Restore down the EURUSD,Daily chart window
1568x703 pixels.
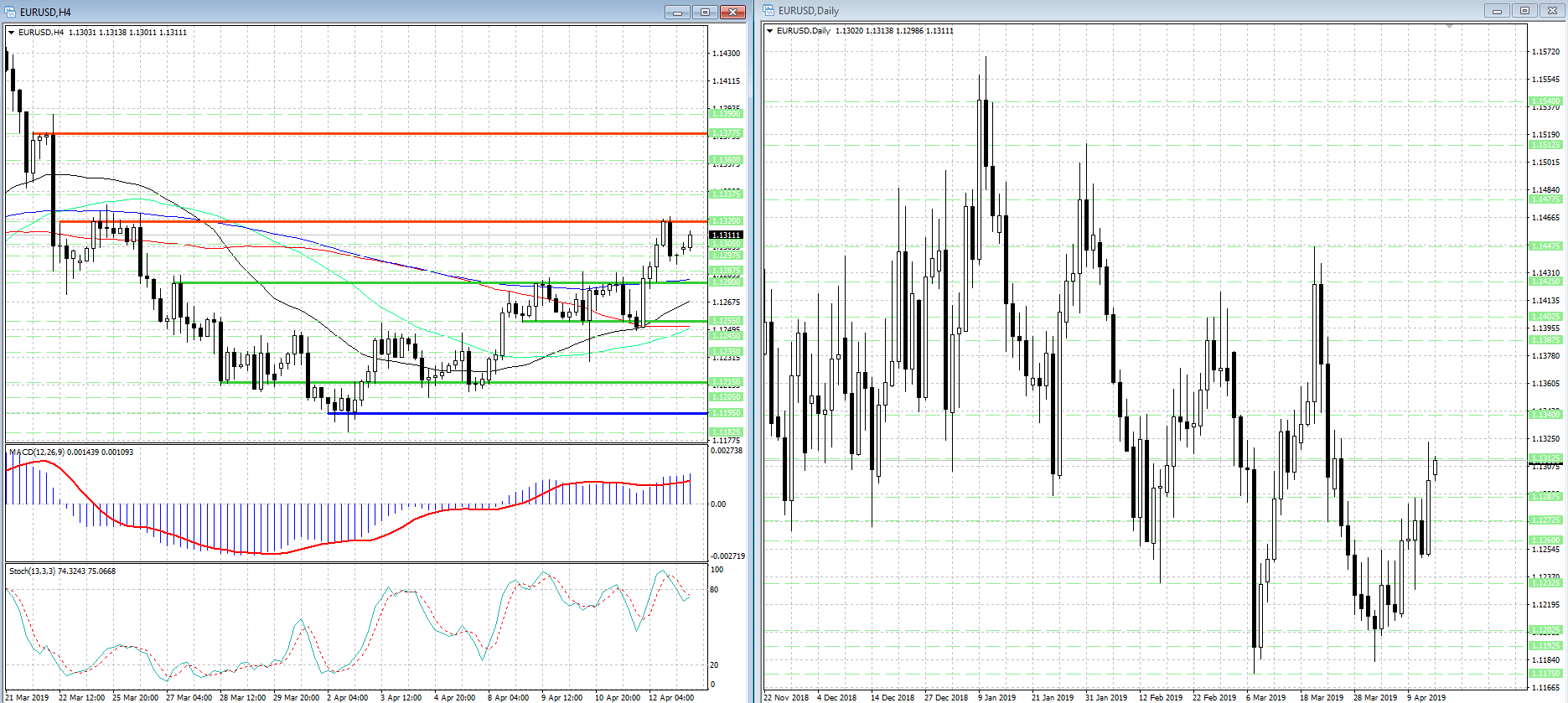[x=1524, y=11]
